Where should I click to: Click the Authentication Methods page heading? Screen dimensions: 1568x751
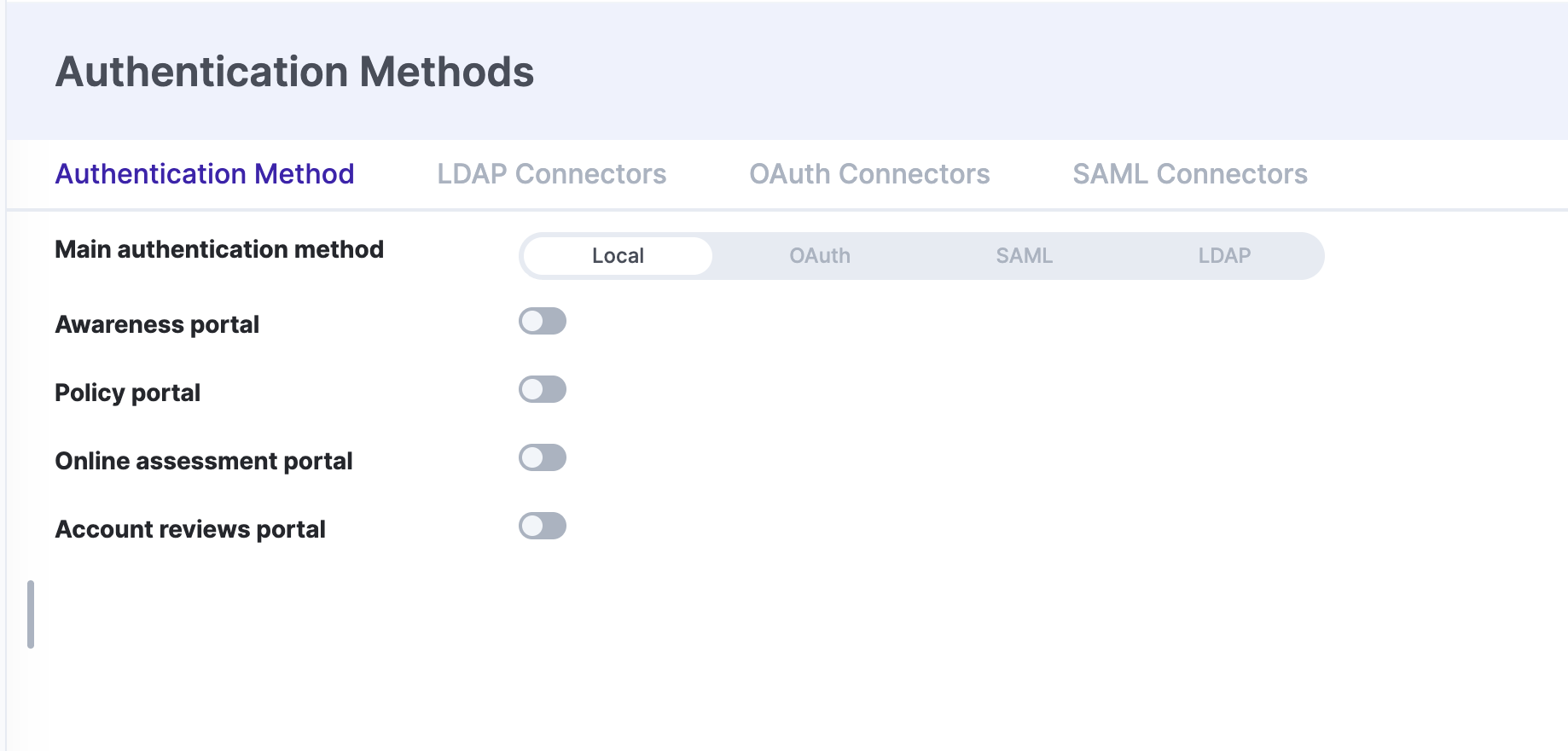pos(294,72)
